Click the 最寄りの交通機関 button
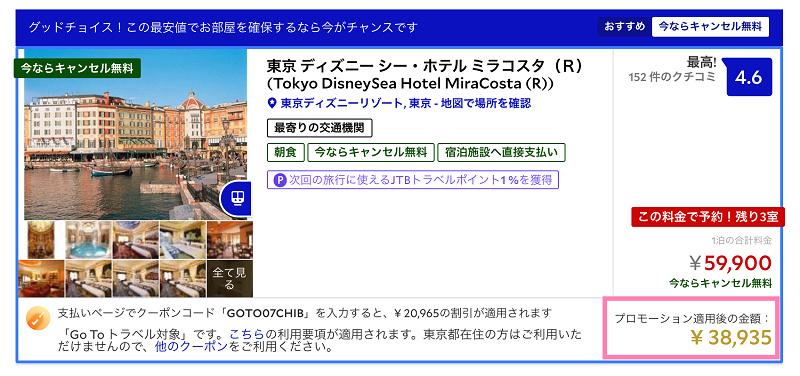The width and height of the screenshot is (800, 376). pos(319,128)
